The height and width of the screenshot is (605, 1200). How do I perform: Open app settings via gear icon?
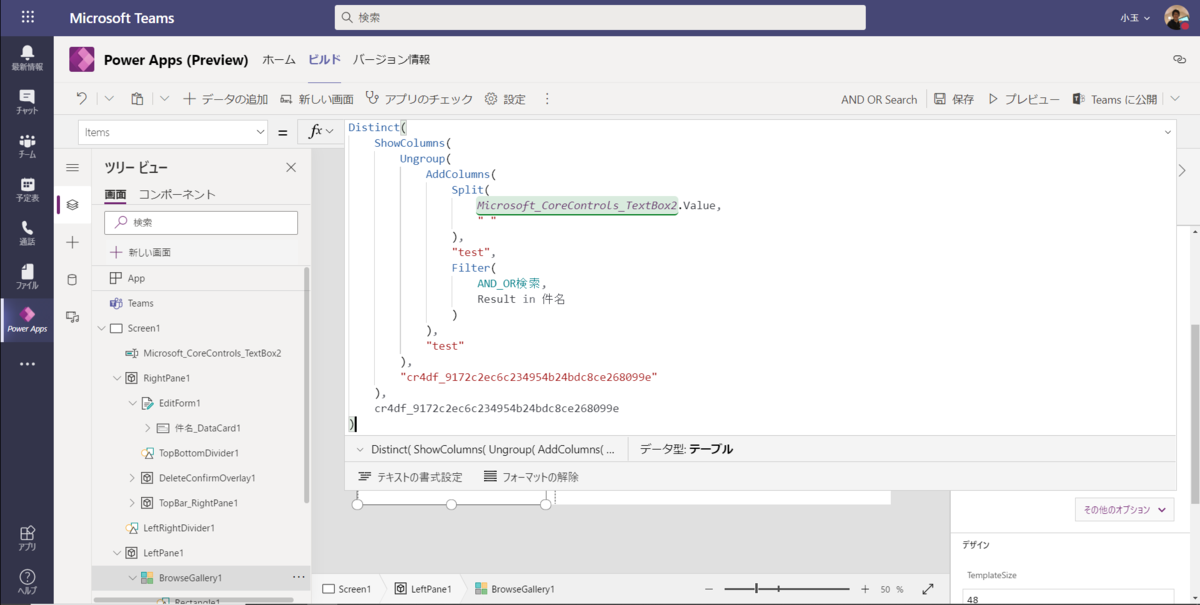[489, 98]
